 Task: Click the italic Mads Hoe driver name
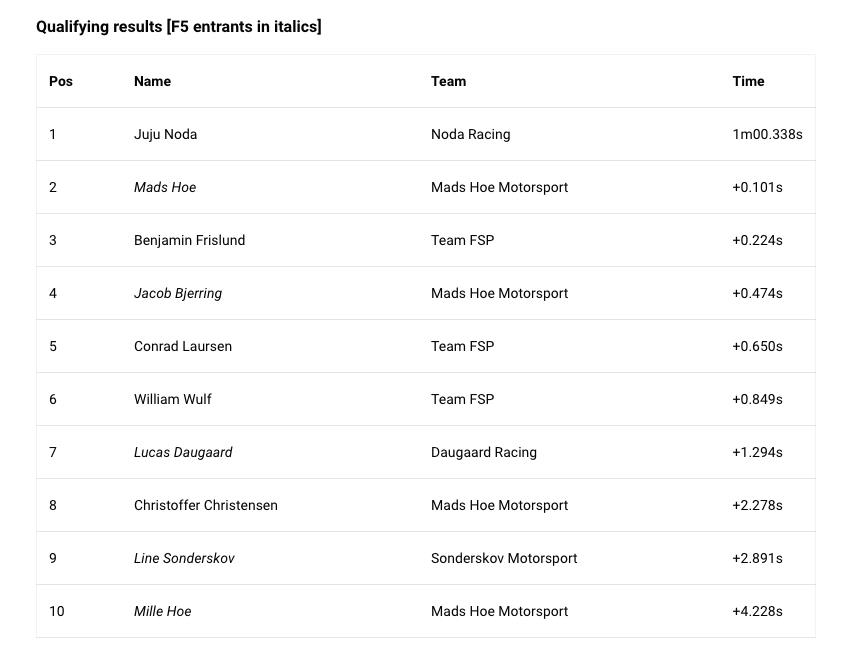pos(165,187)
